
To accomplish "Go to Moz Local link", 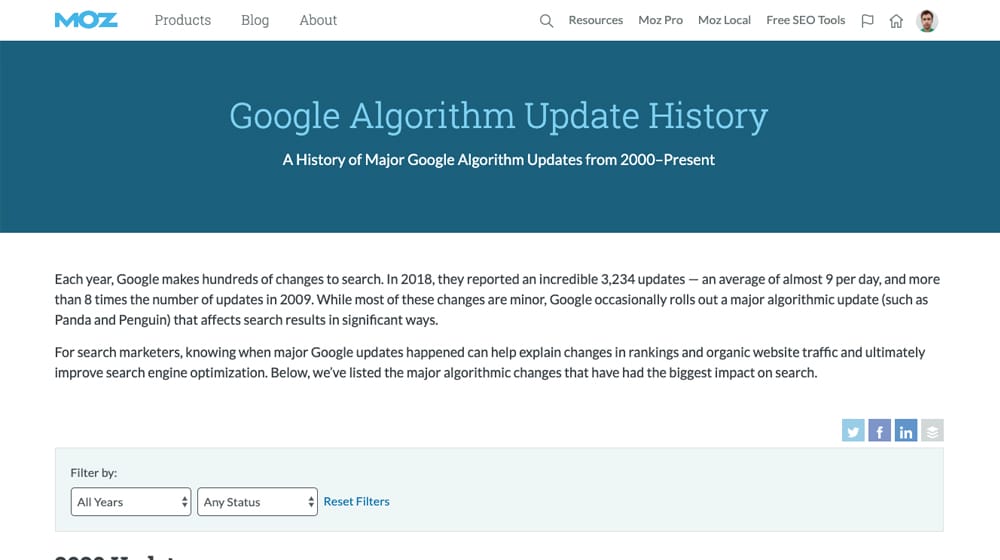I will pyautogui.click(x=724, y=20).
